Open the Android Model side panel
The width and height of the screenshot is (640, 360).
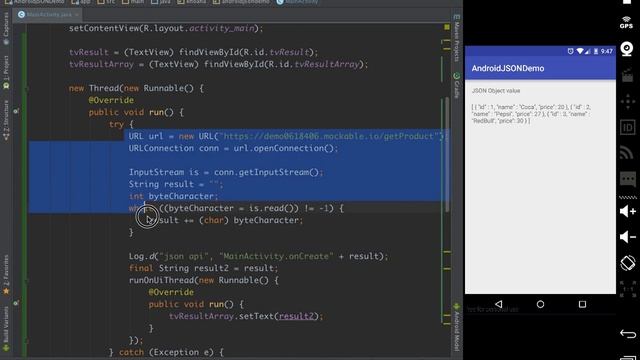457,327
